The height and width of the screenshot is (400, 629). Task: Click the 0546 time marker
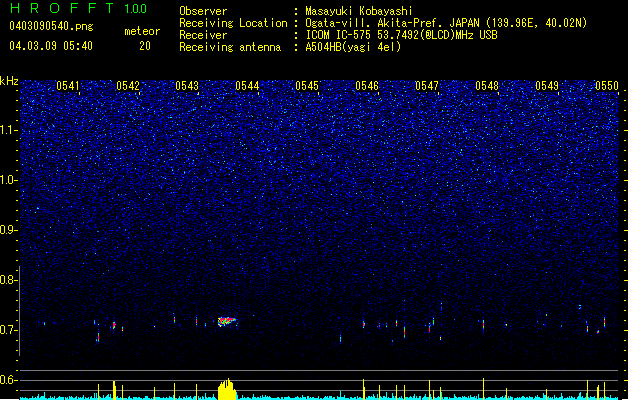tap(367, 86)
